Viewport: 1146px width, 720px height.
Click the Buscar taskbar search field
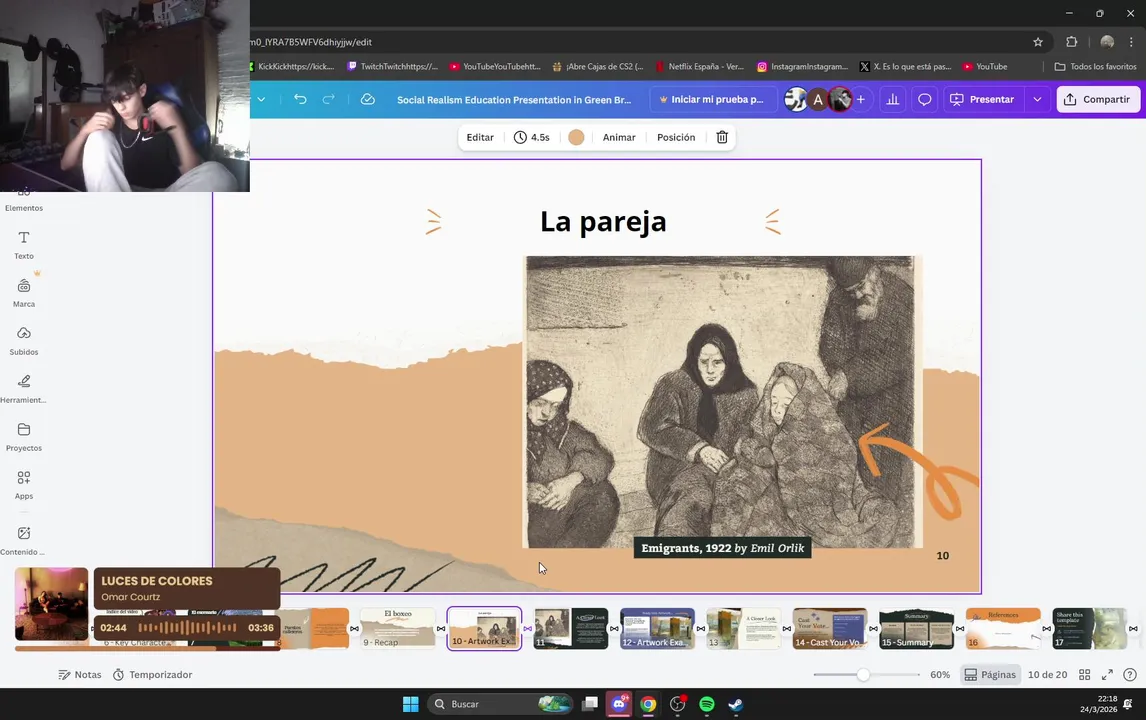pyautogui.click(x=500, y=704)
